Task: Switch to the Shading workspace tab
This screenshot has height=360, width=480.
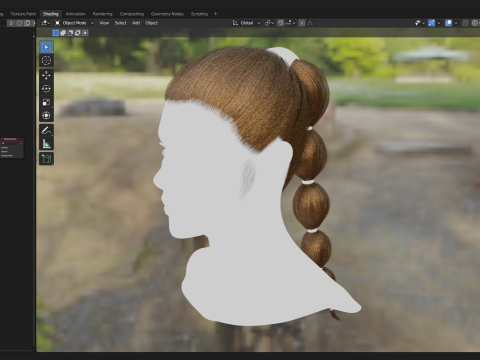Action: [51, 14]
